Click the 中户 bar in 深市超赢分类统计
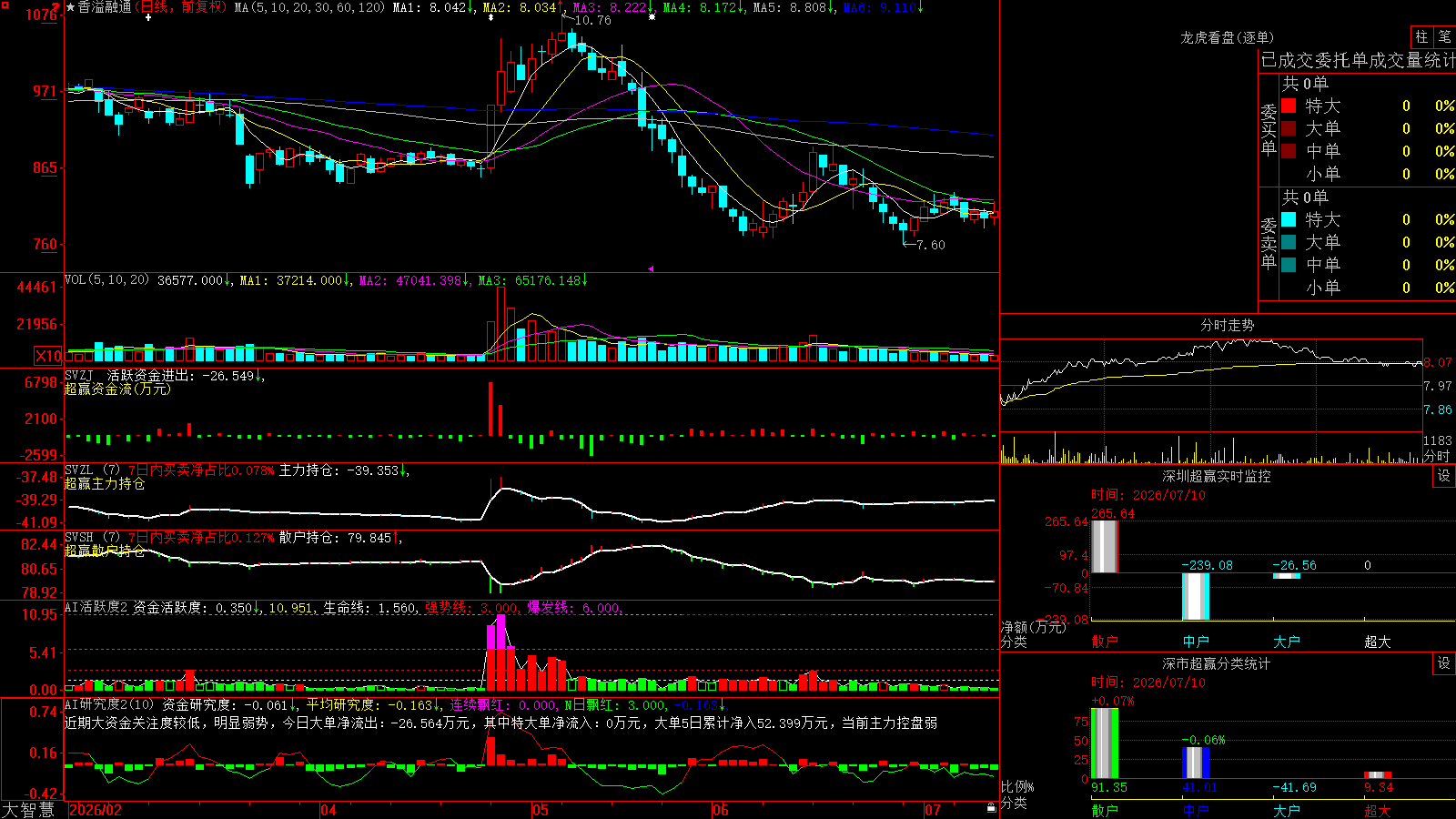This screenshot has width=1456, height=819. [1196, 763]
